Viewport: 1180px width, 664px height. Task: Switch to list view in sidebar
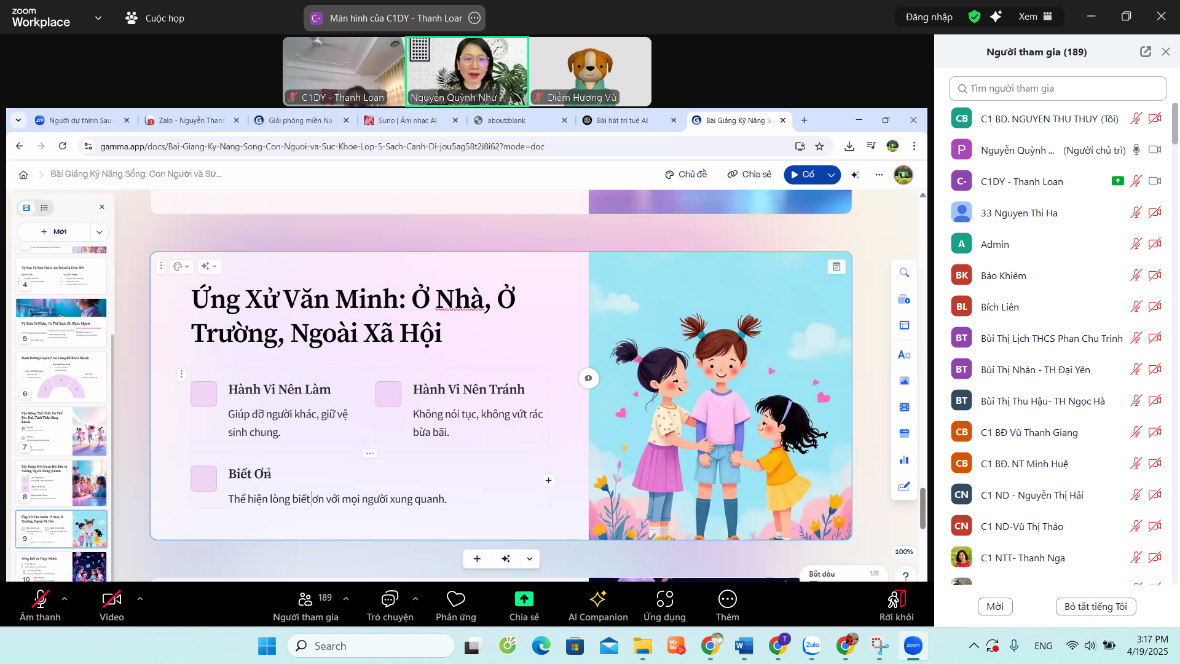(x=44, y=208)
